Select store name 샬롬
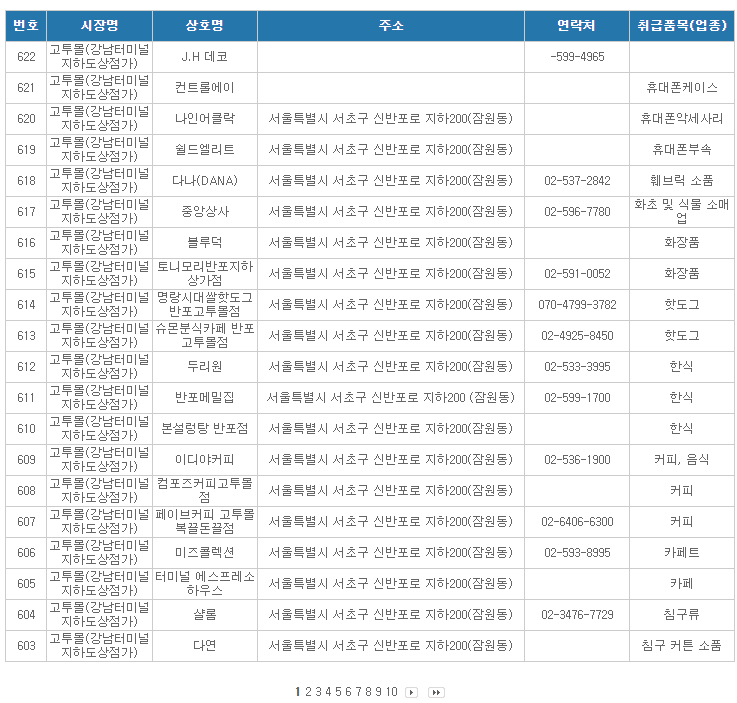The width and height of the screenshot is (737, 703). pos(204,615)
